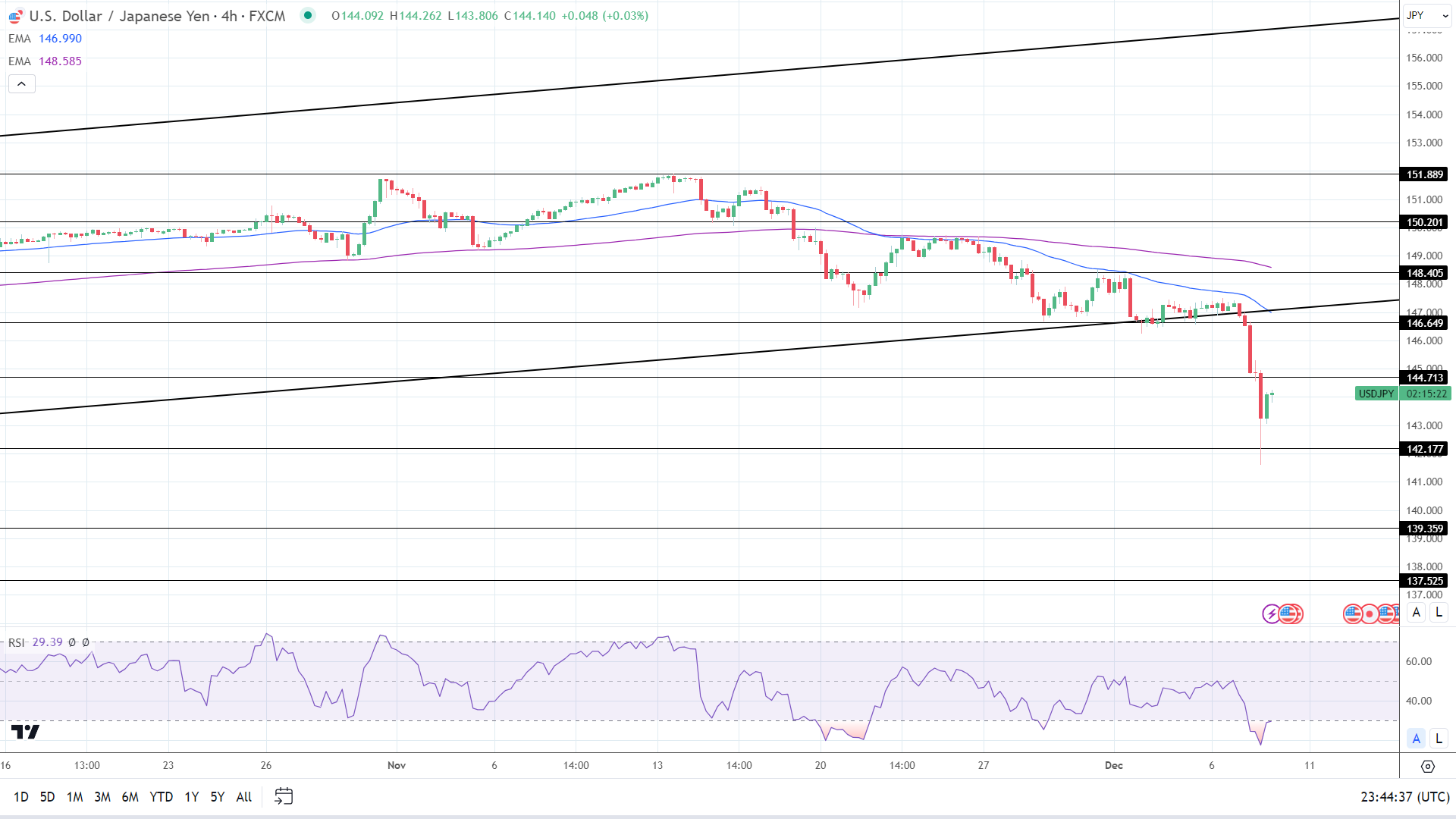Click the 151.889 horizontal price level label

coord(1424,174)
